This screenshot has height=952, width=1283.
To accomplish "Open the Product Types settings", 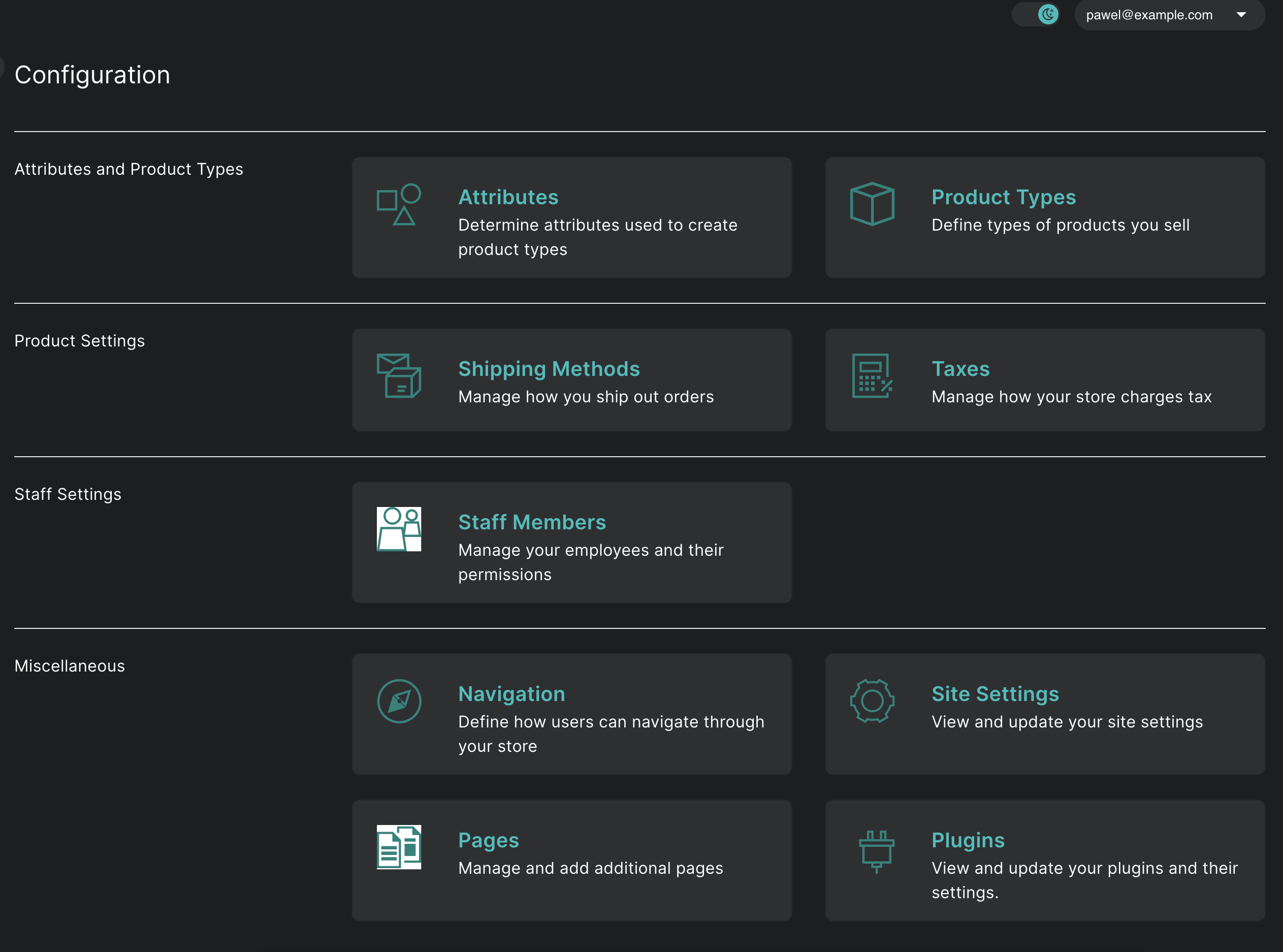I will [x=1003, y=197].
